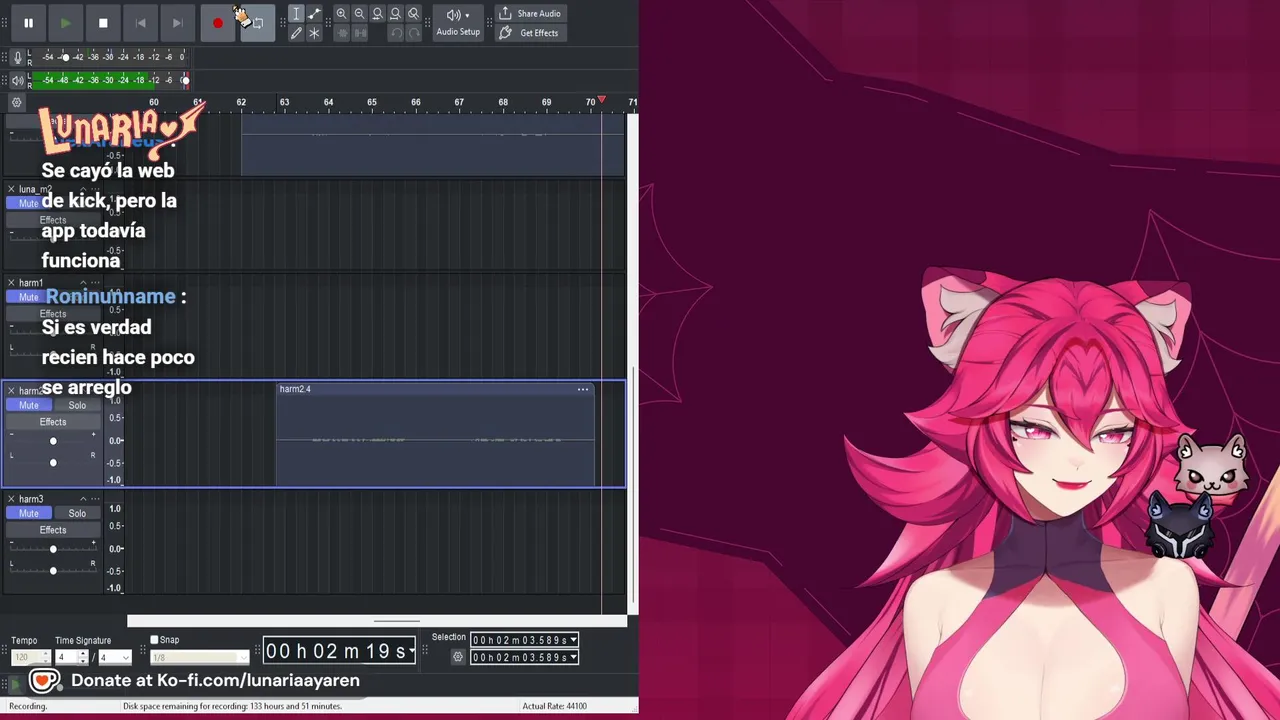Viewport: 1280px width, 720px height.
Task: Open the harm1 track options menu
Action: [96, 283]
